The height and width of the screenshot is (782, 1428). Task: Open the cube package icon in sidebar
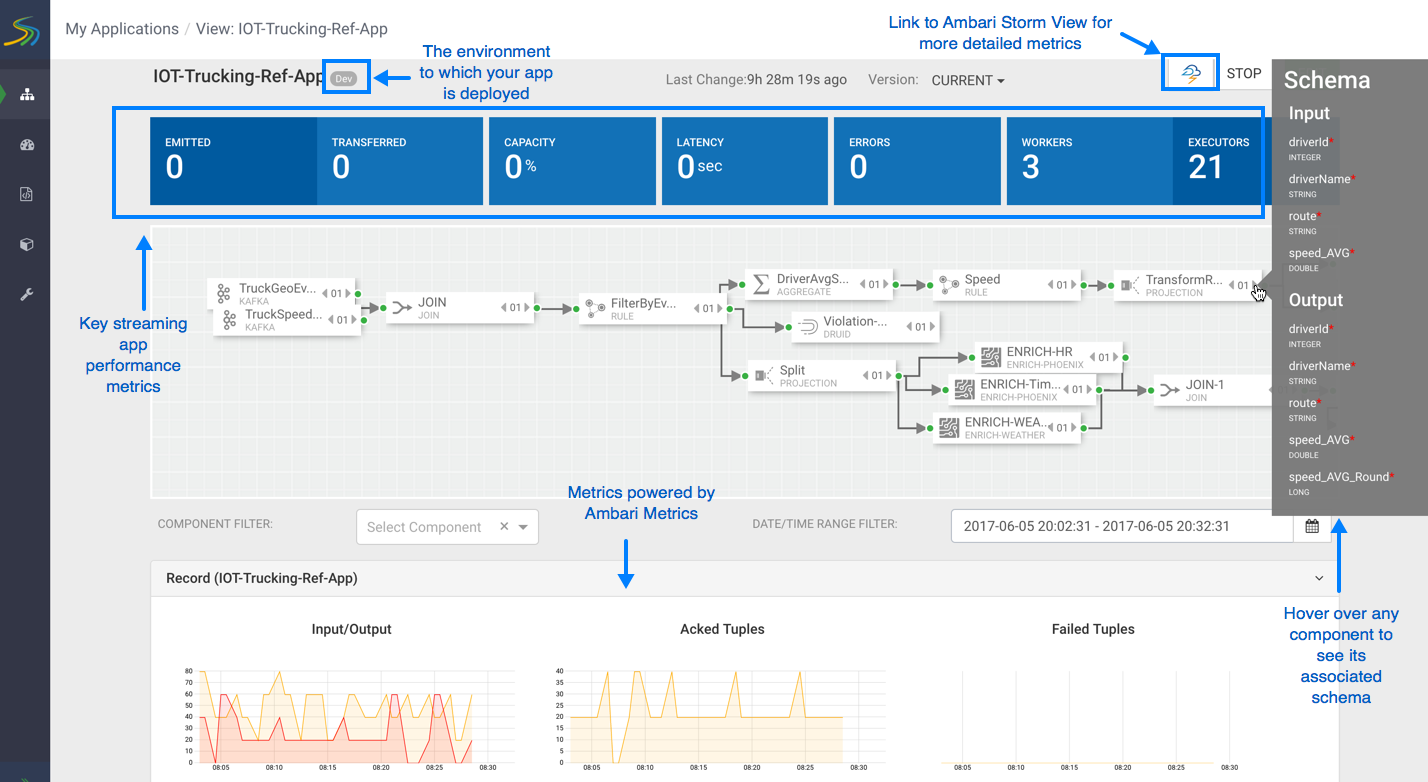pos(27,244)
